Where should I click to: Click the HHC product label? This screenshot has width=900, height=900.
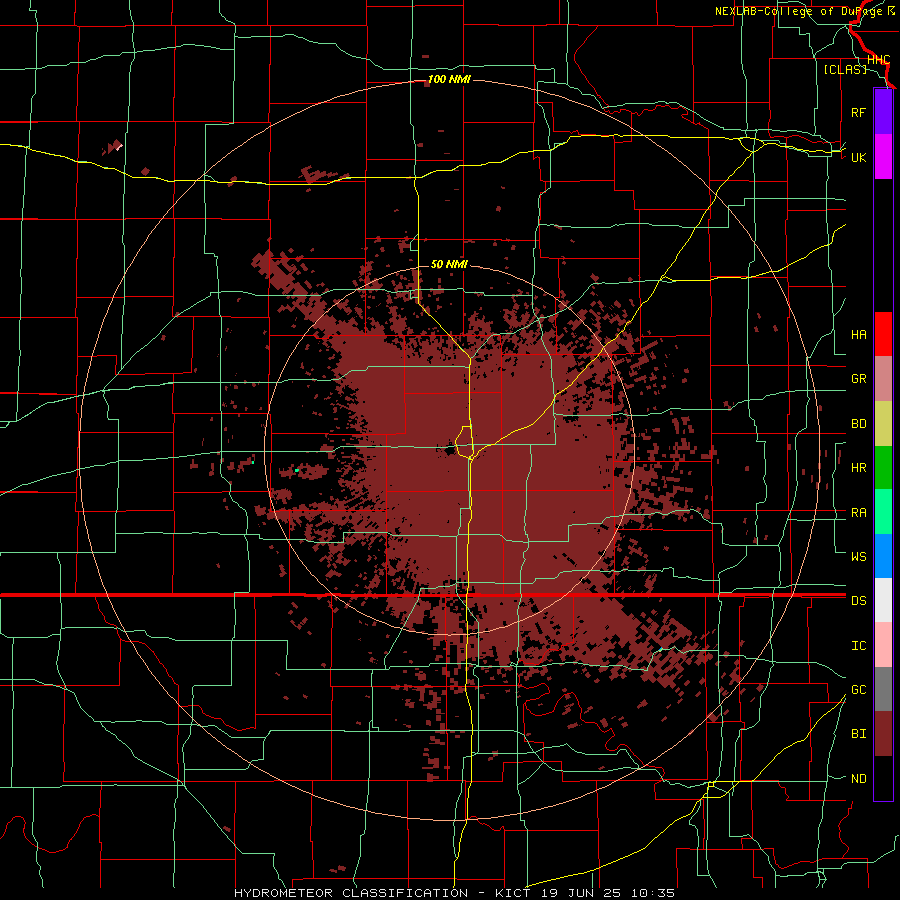tap(878, 60)
